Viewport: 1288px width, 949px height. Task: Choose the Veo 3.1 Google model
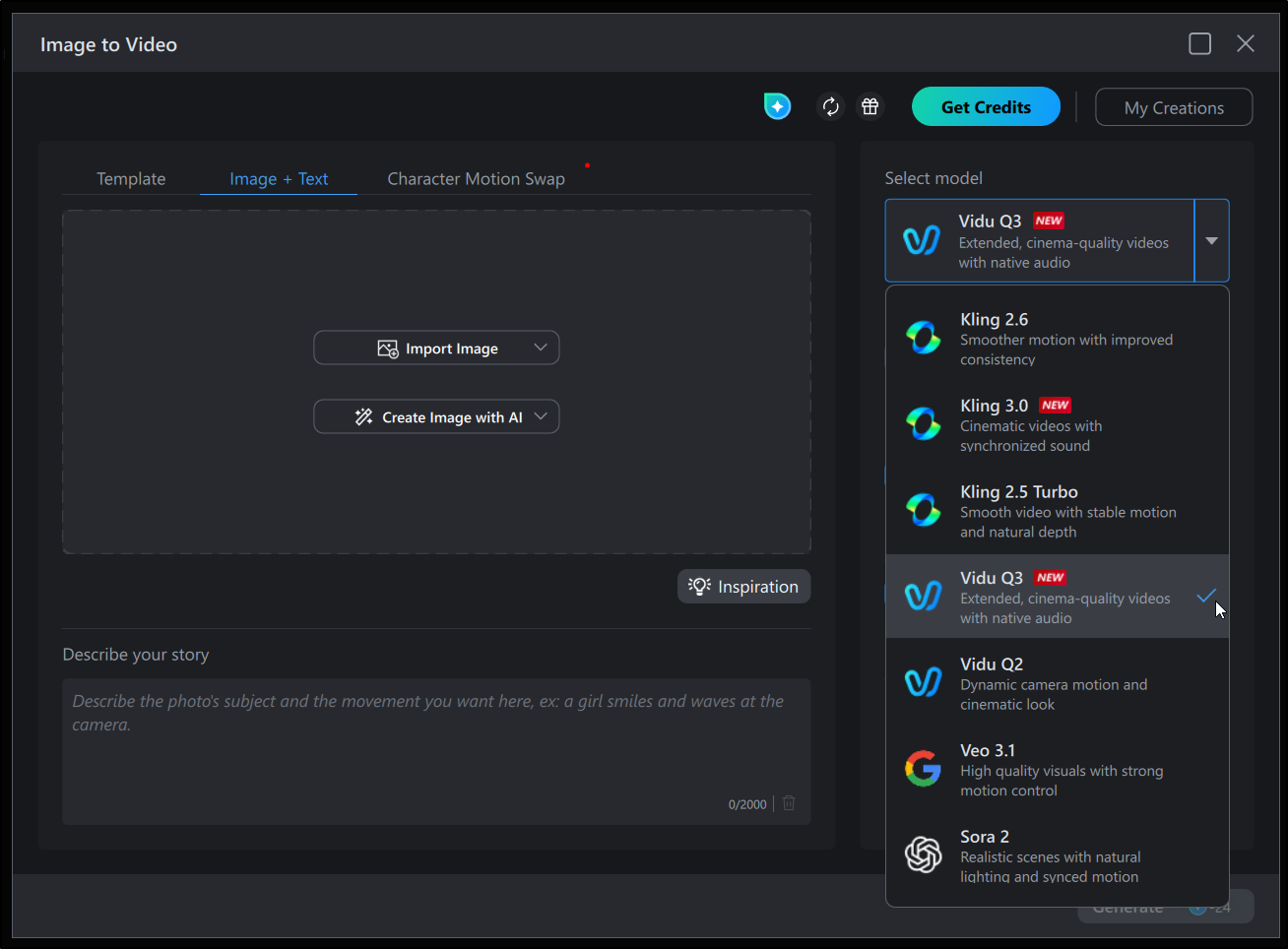pyautogui.click(x=1057, y=769)
